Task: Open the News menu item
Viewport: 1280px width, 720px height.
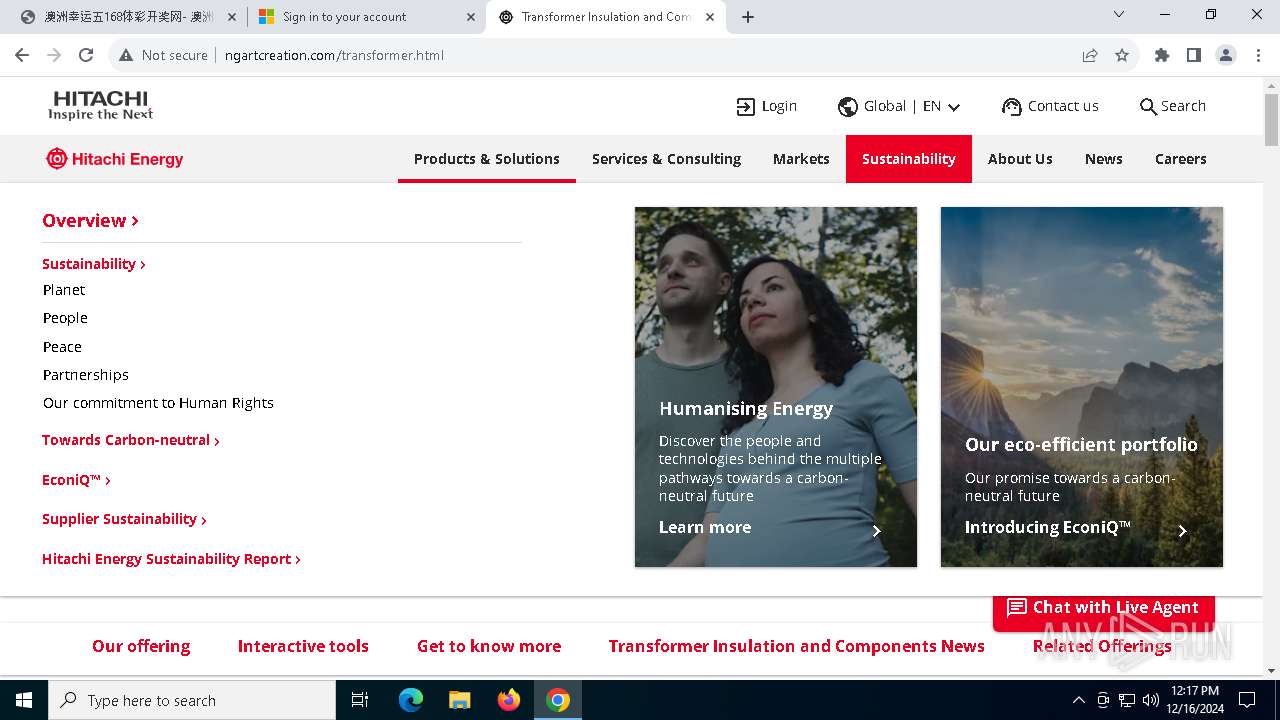Action: (x=1104, y=159)
